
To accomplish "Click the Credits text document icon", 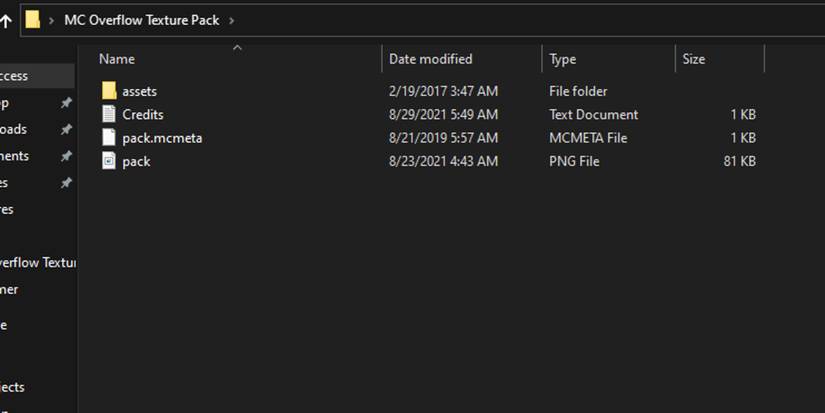I will click(109, 114).
